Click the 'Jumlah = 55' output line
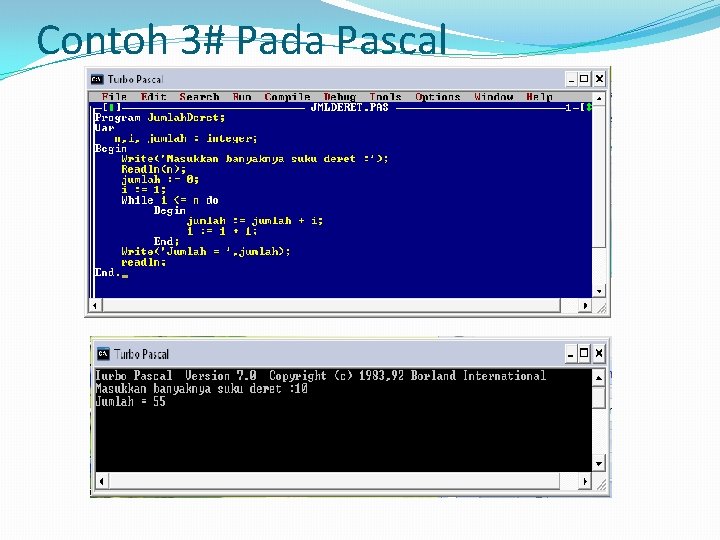 click(130, 402)
